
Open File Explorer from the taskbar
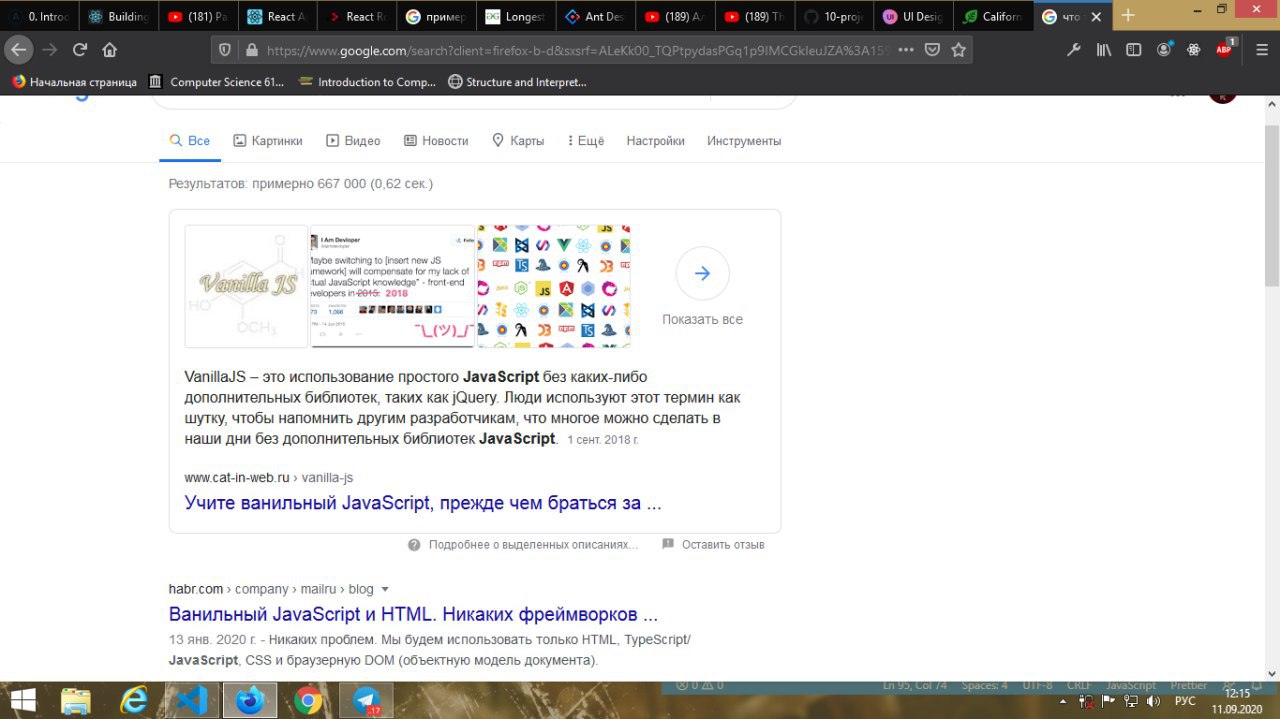[76, 700]
